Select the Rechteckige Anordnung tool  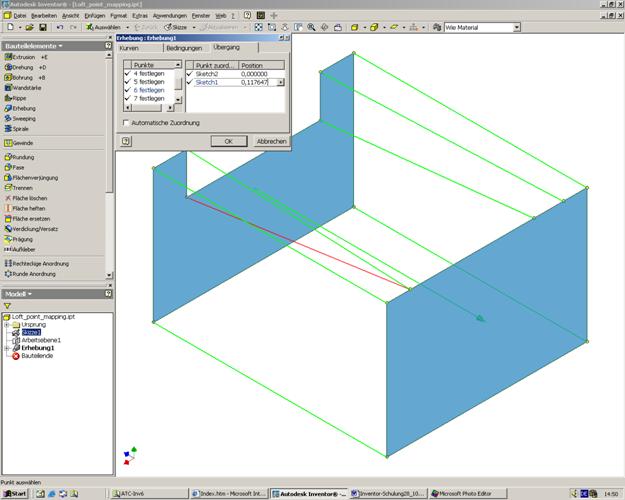tap(37, 264)
